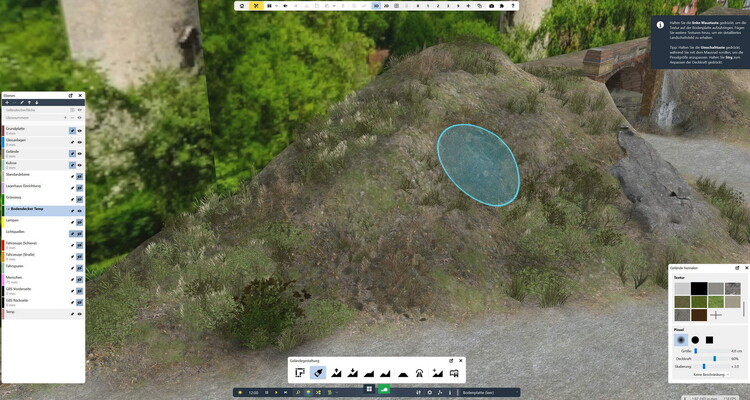750x400 pixels.
Task: Click the plus icon in top toolbar
Action: 468,6
